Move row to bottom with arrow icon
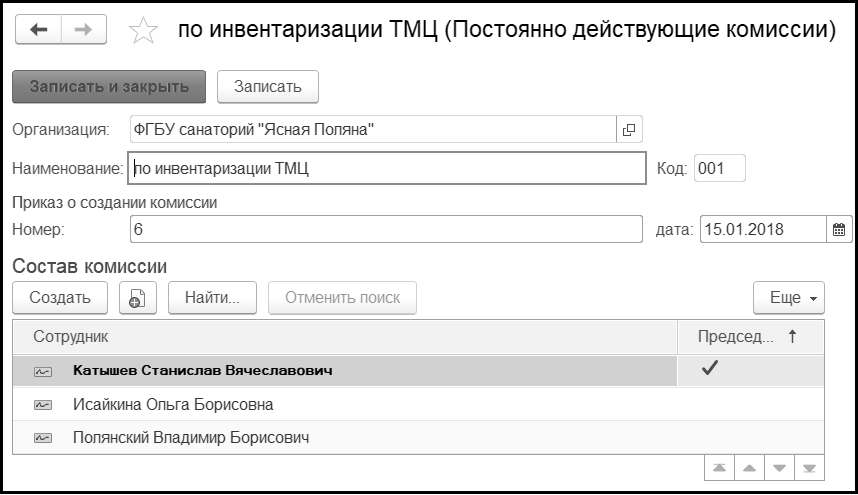Screen dimensions: 858x495 pyautogui.click(x=809, y=468)
